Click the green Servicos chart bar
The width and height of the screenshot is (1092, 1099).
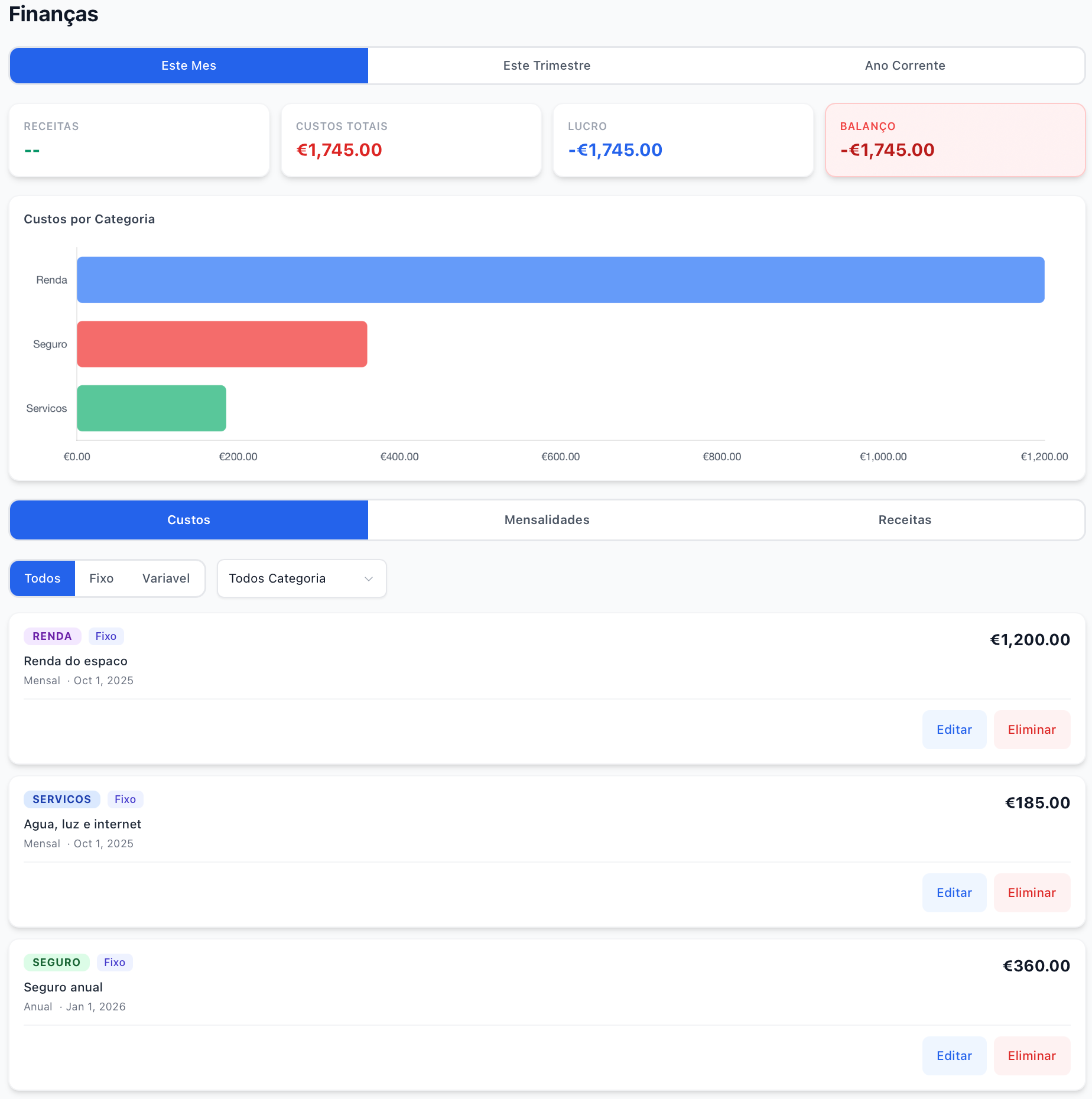click(152, 408)
